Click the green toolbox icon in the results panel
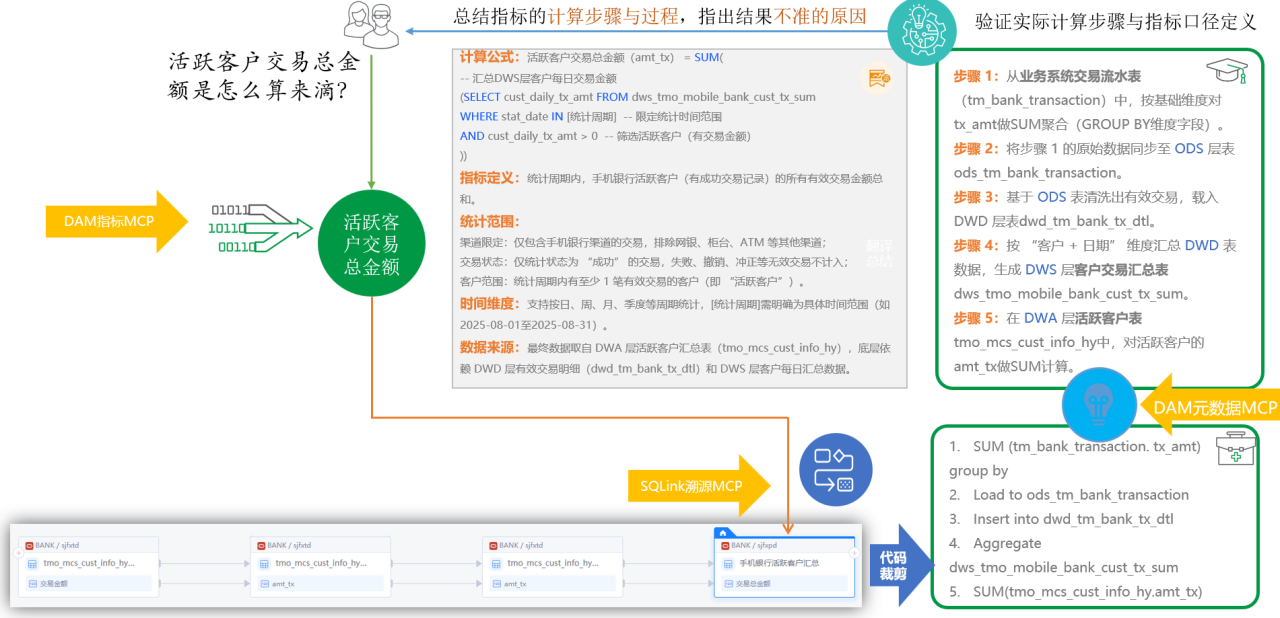Image resolution: width=1280 pixels, height=618 pixels. [1235, 450]
